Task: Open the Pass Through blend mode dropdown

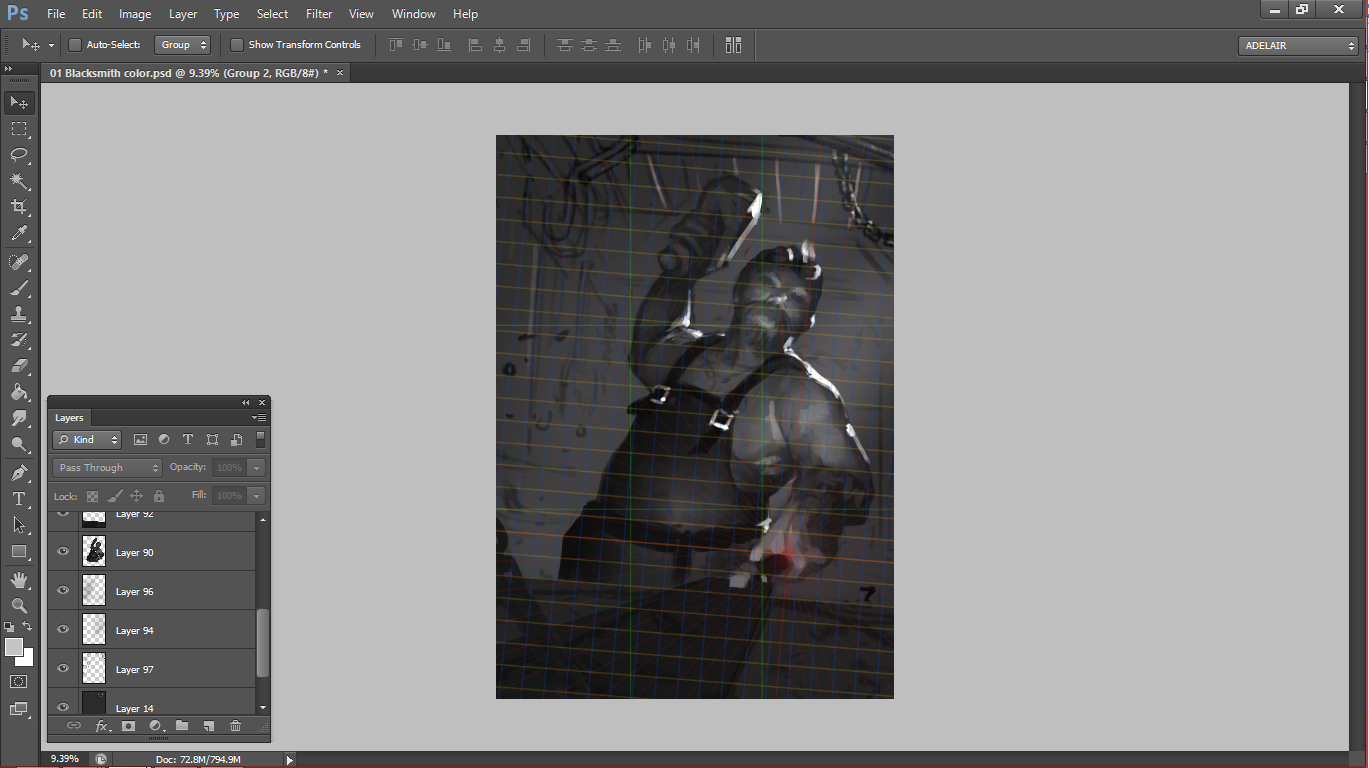Action: click(x=107, y=468)
